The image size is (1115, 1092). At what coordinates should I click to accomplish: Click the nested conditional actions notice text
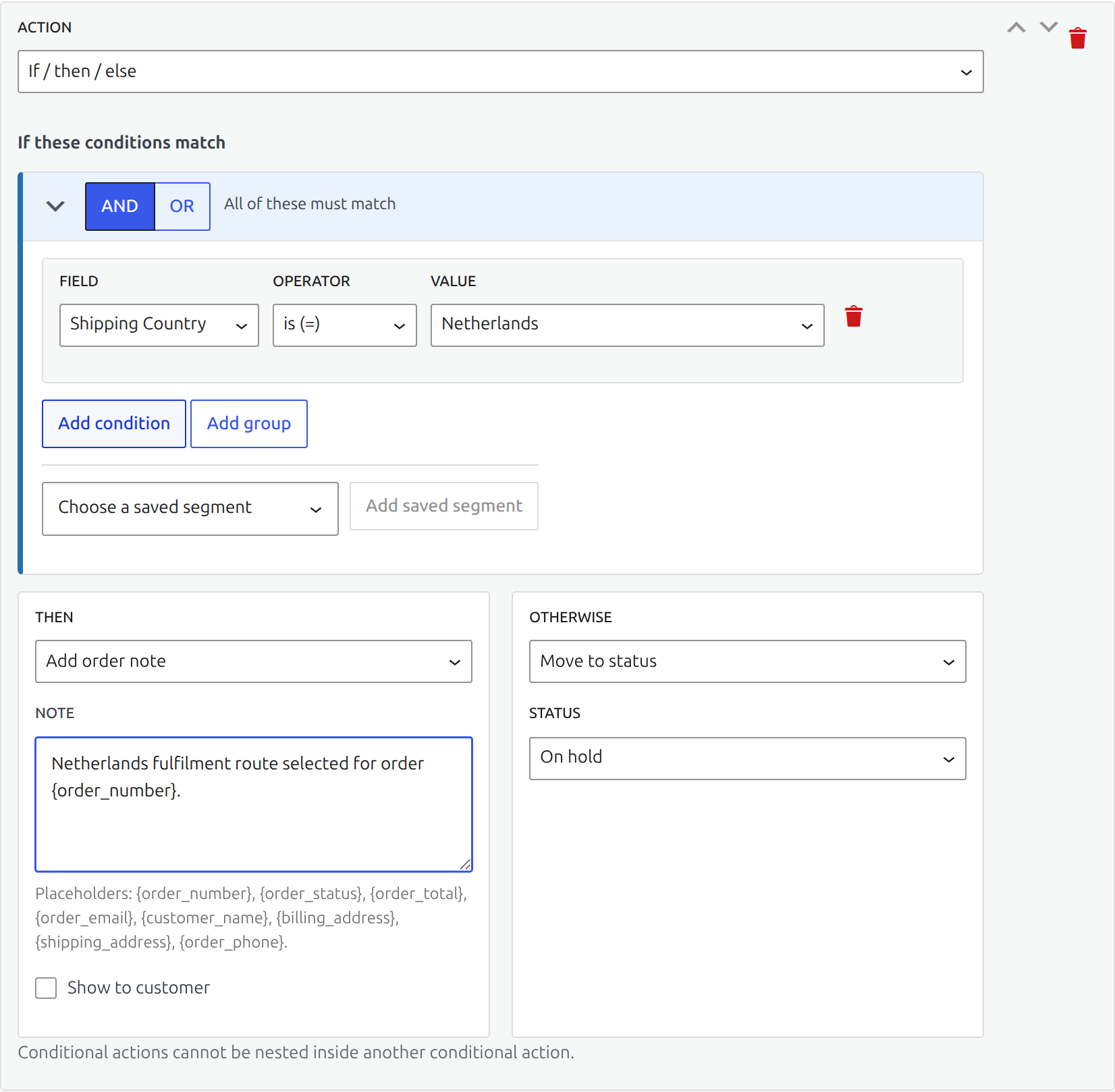[x=296, y=1053]
